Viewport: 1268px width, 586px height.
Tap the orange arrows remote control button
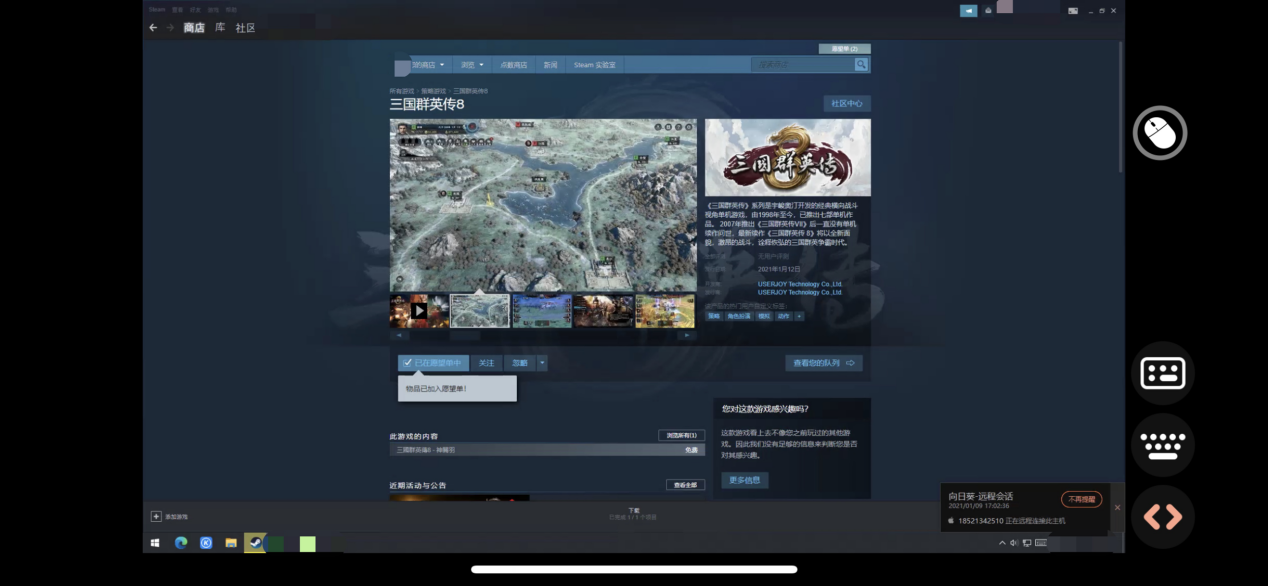click(x=1163, y=517)
